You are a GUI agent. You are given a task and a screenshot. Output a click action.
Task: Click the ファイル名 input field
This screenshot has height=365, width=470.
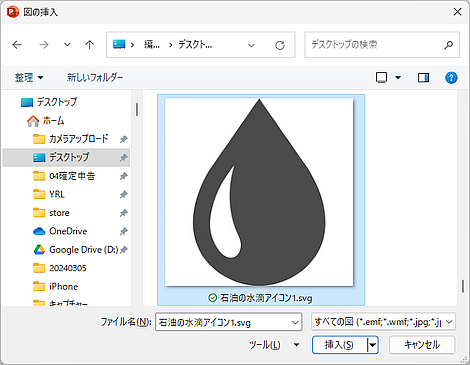click(x=223, y=322)
